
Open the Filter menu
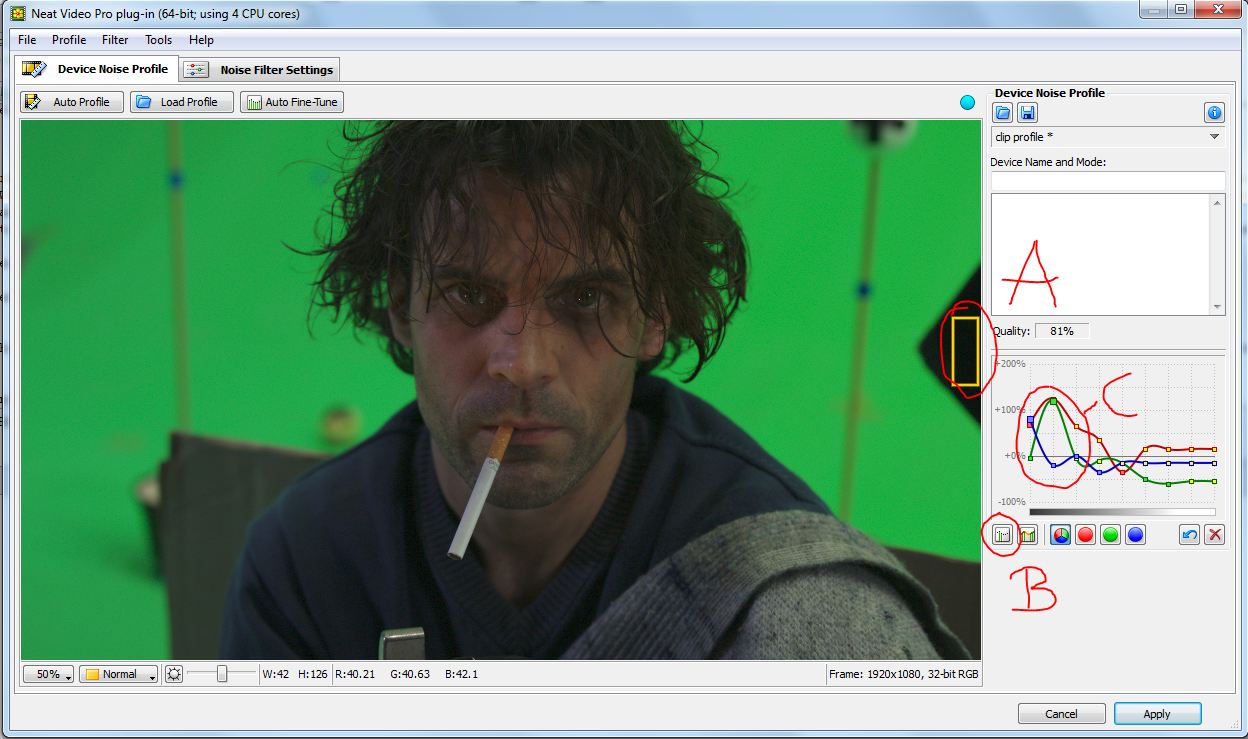pos(115,40)
